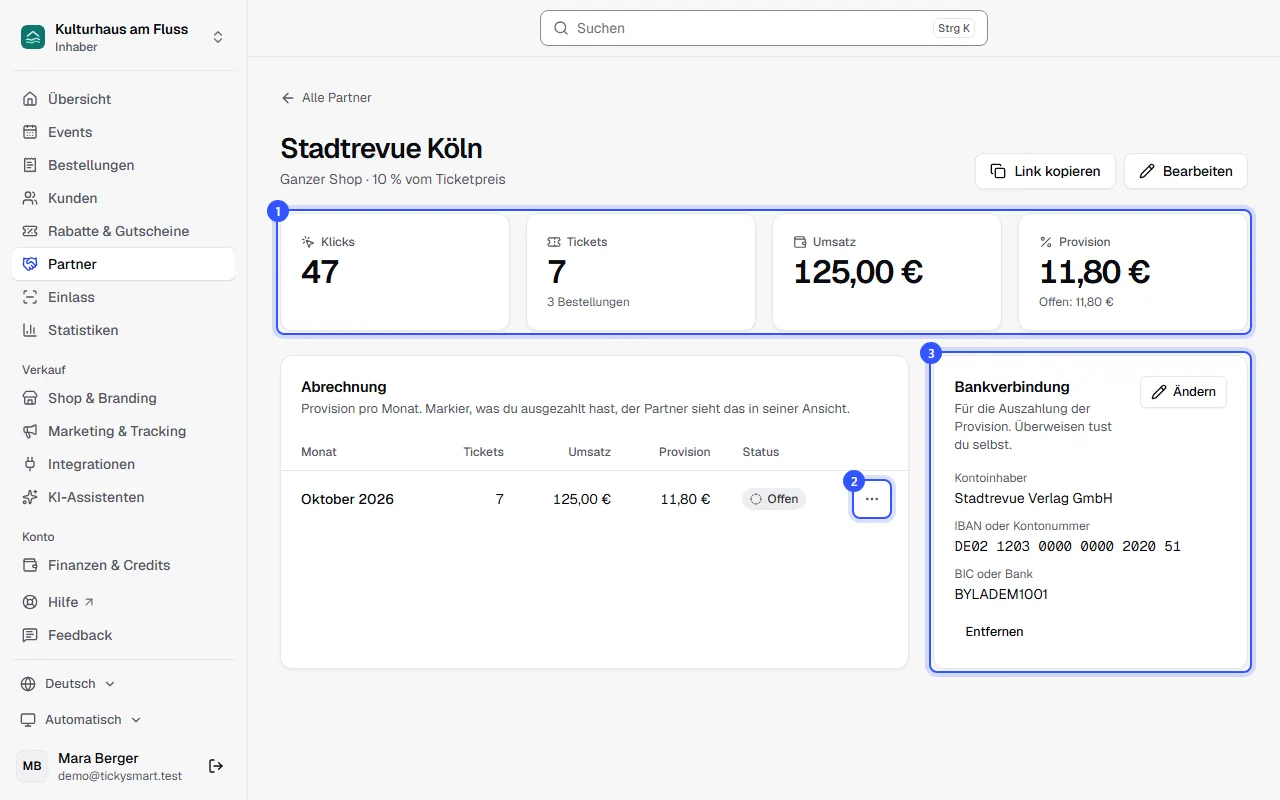Click the Kulturhaus am Fluss logo icon

click(x=33, y=37)
